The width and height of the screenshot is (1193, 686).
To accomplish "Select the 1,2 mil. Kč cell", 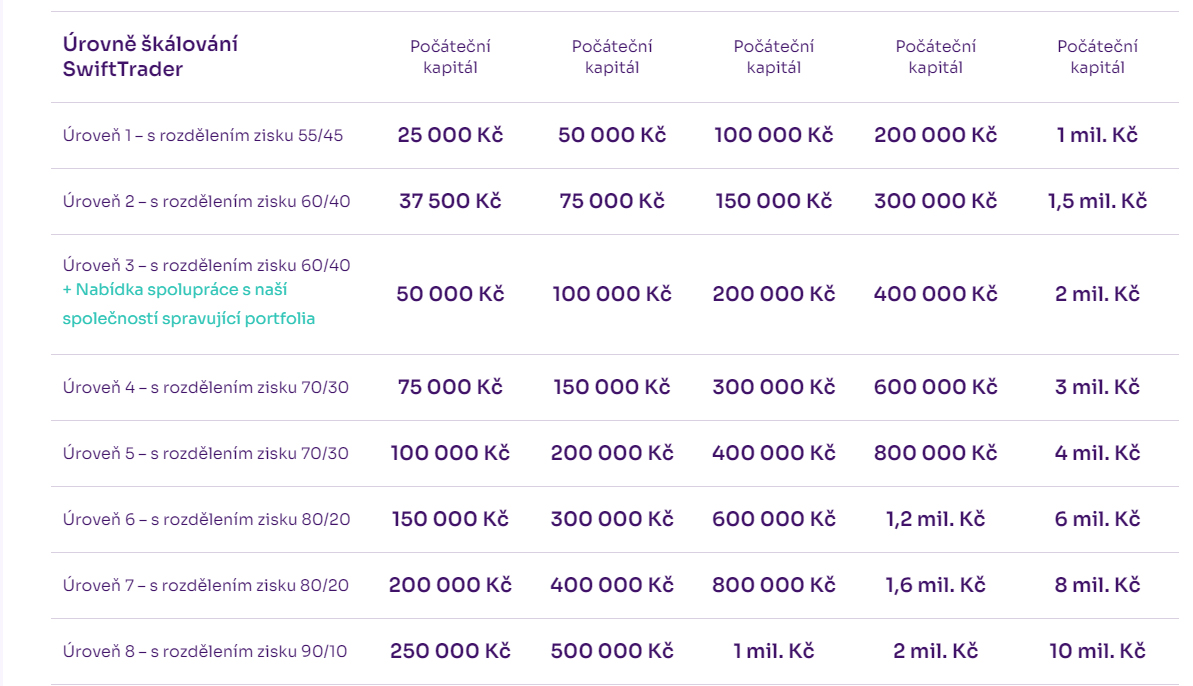I will pos(935,519).
